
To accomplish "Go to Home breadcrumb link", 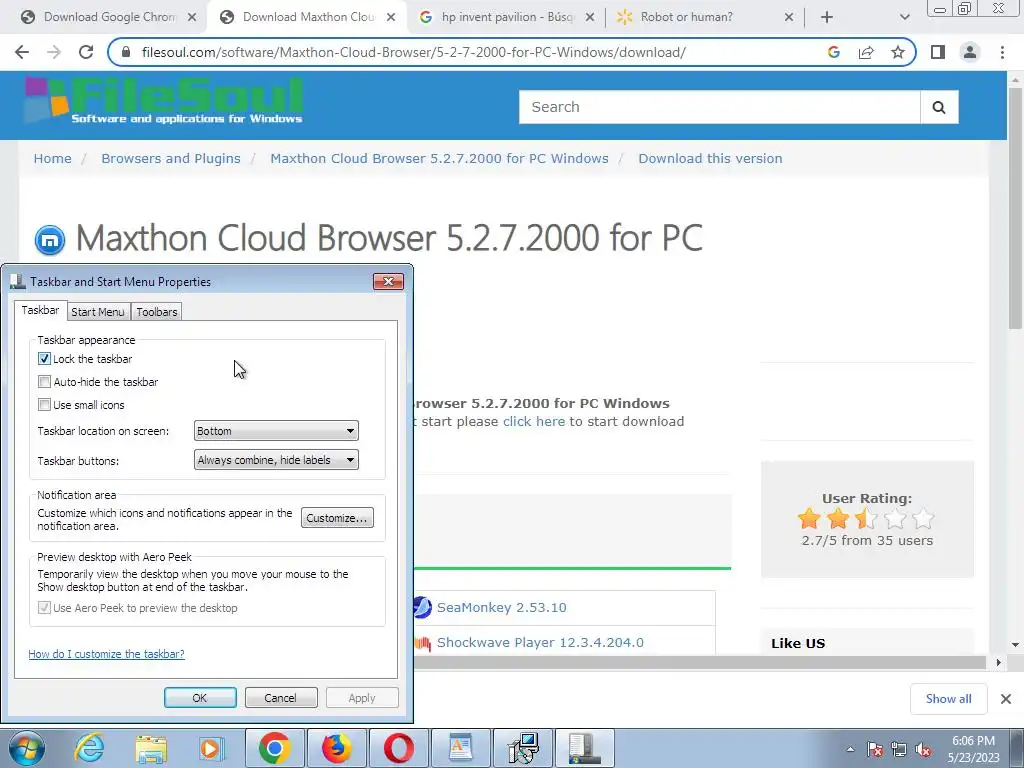I will click(52, 159).
